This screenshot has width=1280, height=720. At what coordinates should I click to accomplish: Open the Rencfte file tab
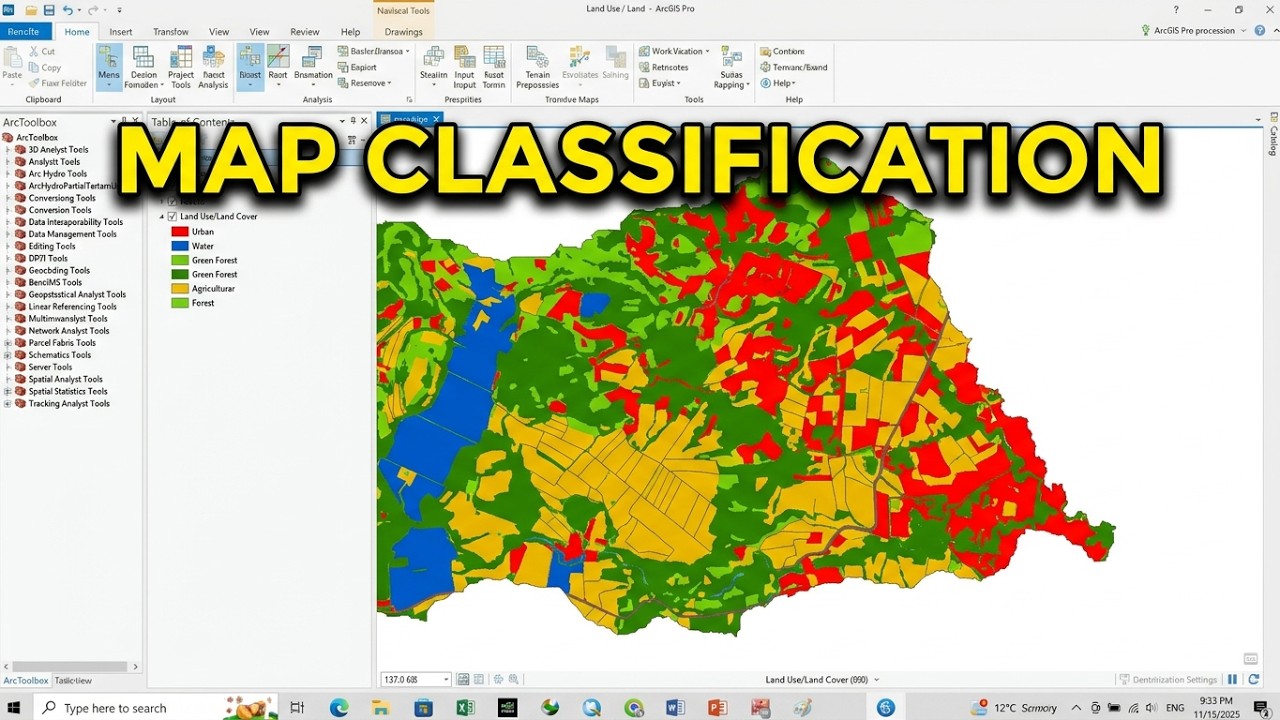pos(23,32)
